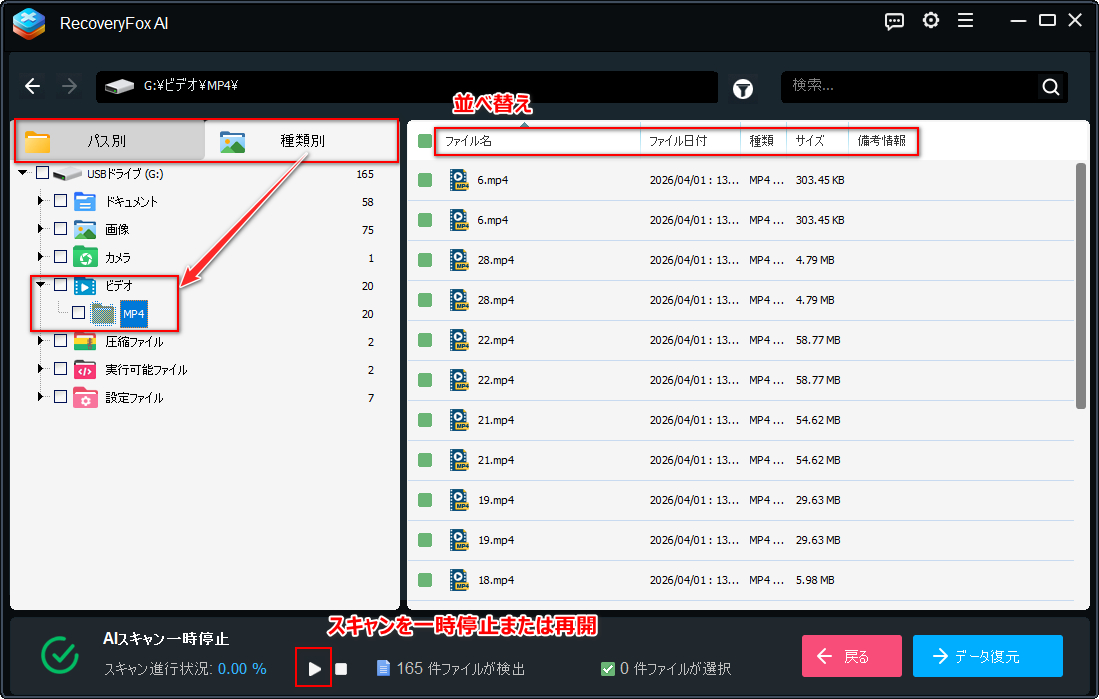1099x699 pixels.
Task: Tick the MP4 subfolder checkbox
Action: pos(78,313)
